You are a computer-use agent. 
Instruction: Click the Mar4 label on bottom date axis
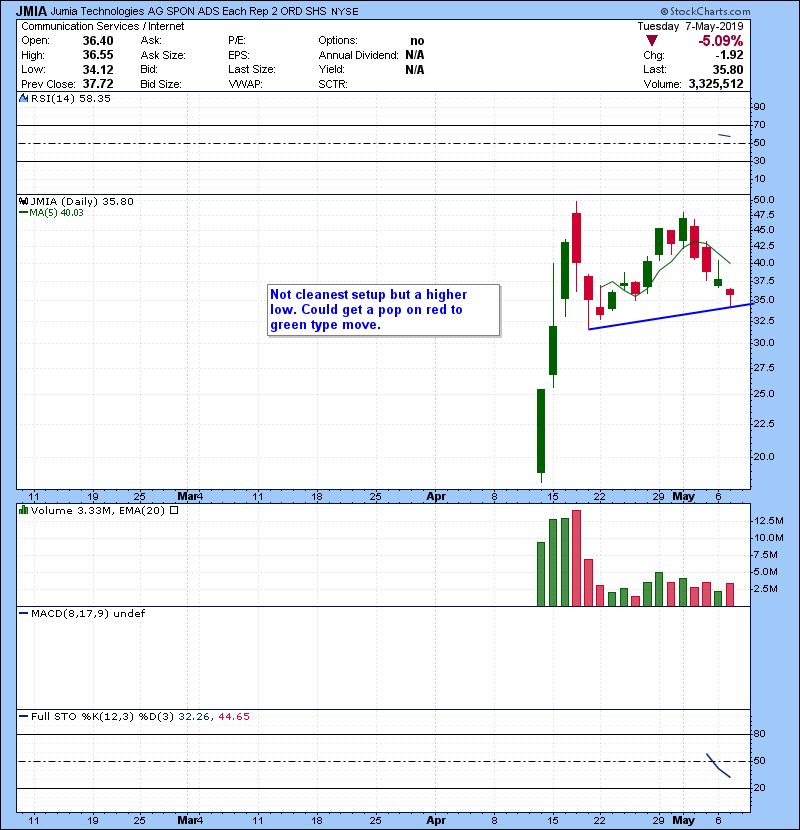(190, 820)
